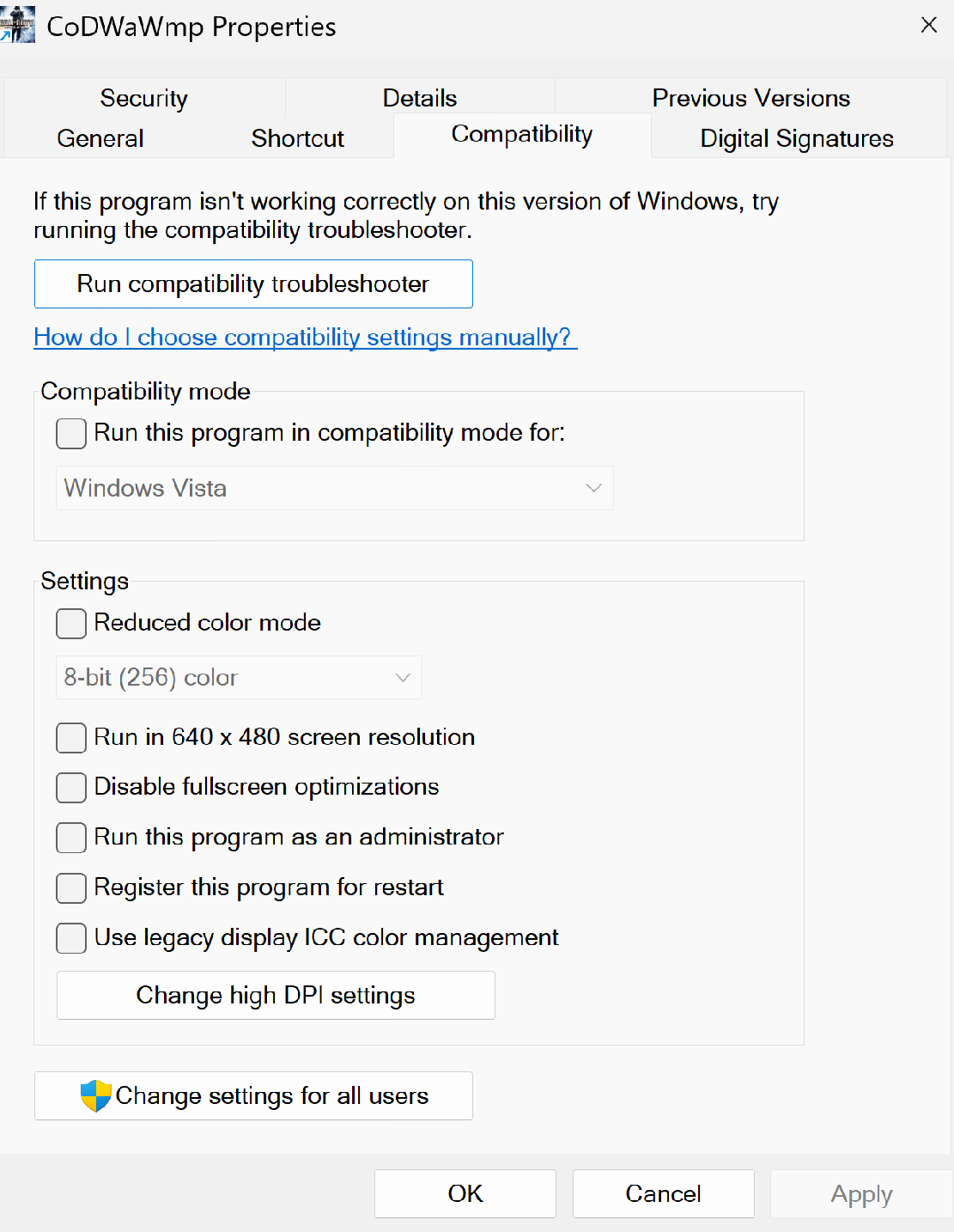Switch to the Security tab

pos(143,98)
